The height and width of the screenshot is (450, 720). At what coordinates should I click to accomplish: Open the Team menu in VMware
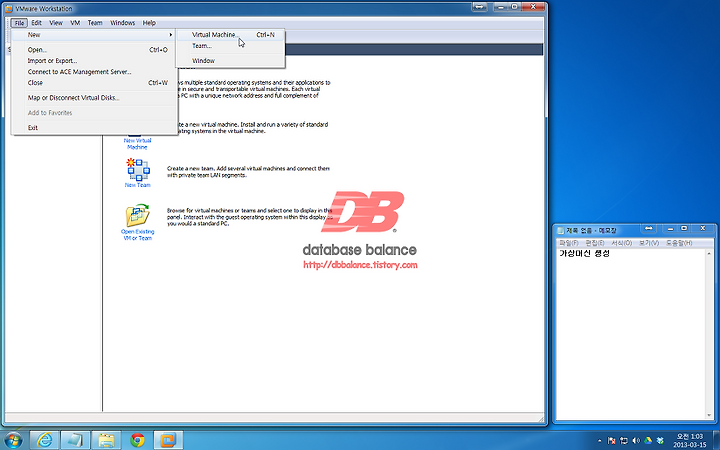click(x=95, y=23)
